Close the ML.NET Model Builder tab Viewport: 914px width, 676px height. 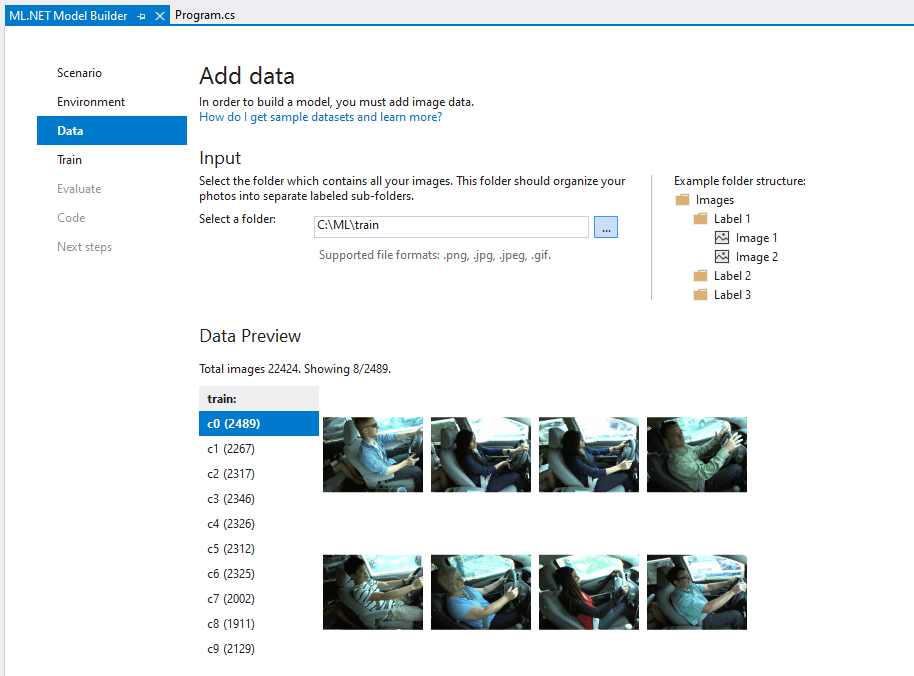(x=159, y=16)
